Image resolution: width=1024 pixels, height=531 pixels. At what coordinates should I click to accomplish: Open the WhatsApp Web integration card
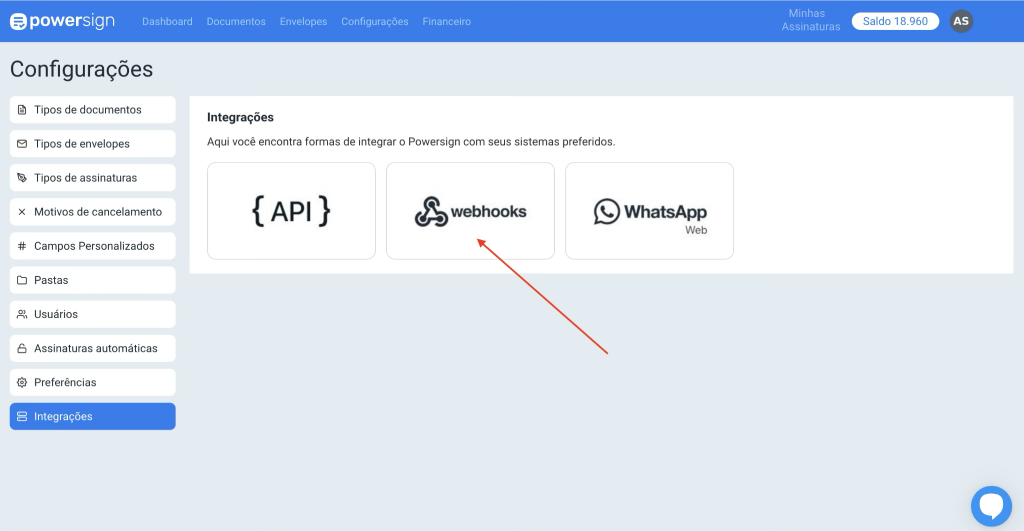click(649, 211)
